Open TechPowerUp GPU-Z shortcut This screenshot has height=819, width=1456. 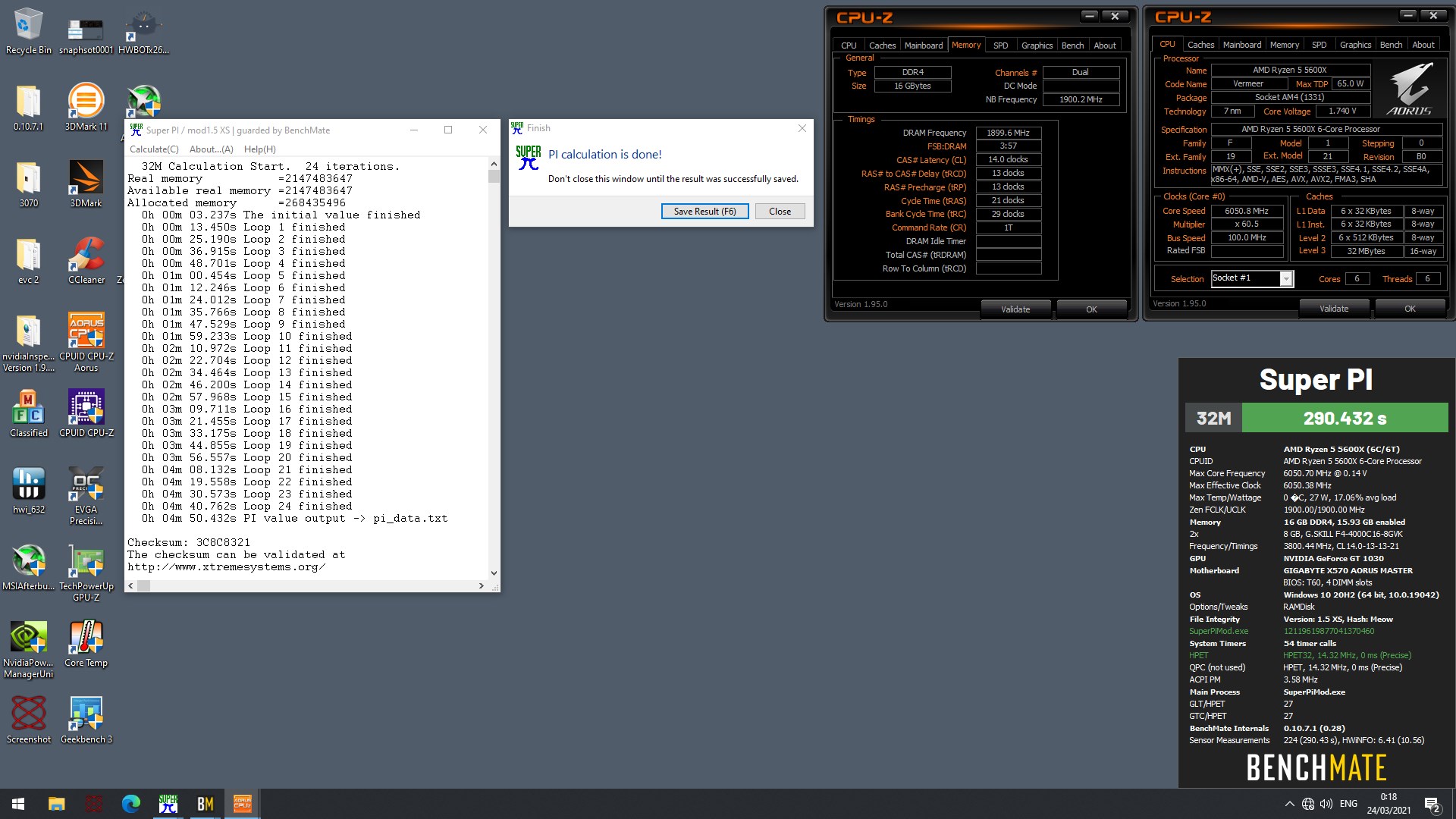tap(86, 573)
